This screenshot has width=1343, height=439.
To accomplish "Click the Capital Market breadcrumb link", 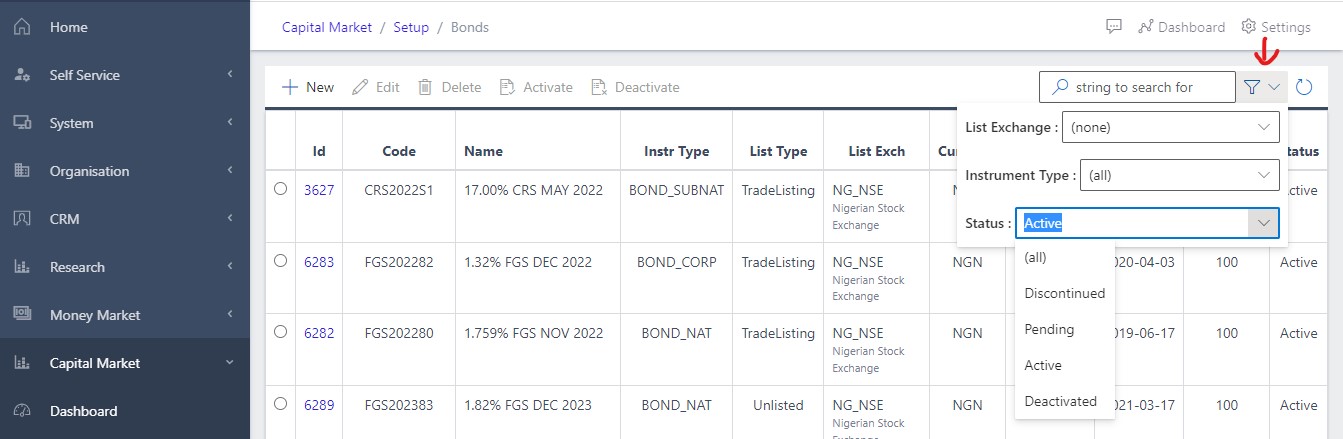I will [327, 27].
